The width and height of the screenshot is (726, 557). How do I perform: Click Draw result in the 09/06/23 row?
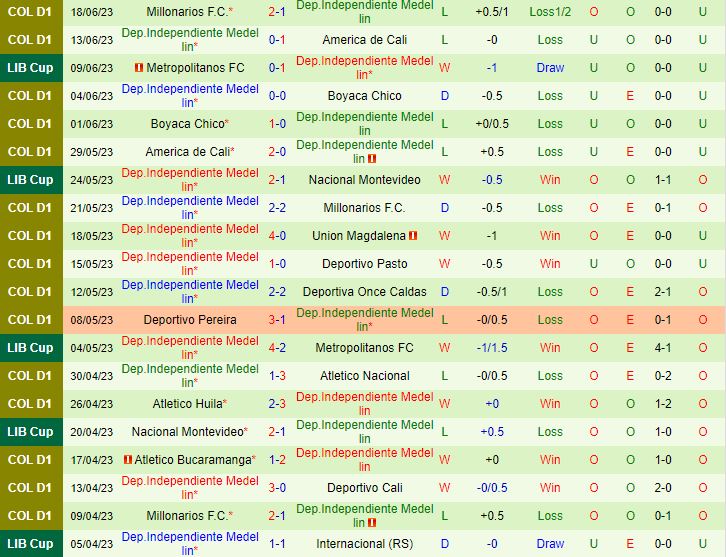pyautogui.click(x=550, y=68)
